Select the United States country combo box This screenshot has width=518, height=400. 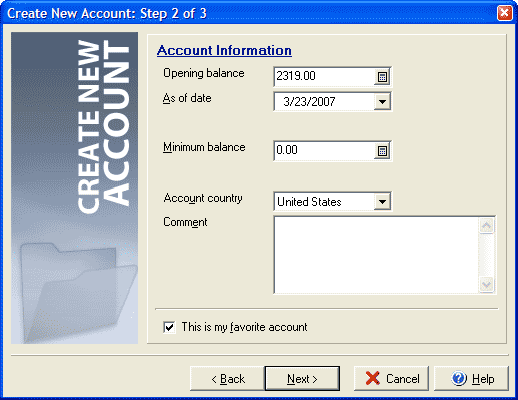point(332,202)
